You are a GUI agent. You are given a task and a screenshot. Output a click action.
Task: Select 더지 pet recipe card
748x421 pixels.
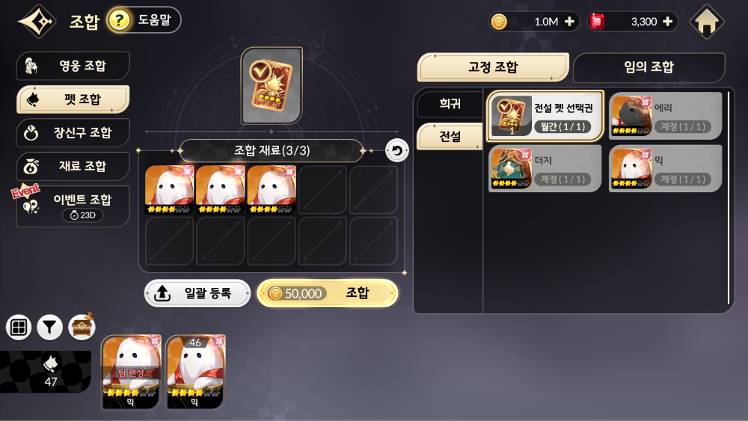click(545, 168)
